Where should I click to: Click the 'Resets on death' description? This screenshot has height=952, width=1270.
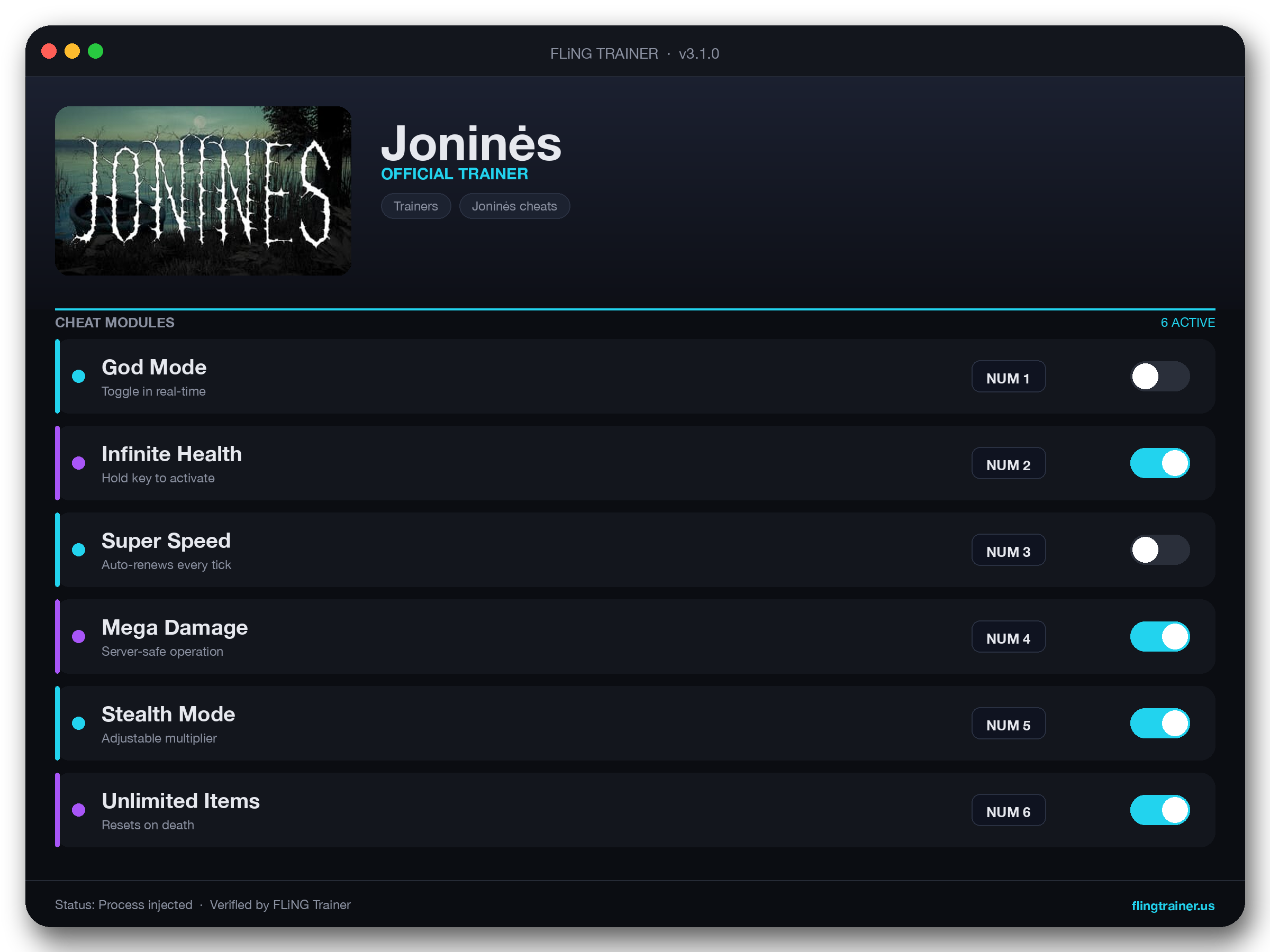tap(148, 825)
